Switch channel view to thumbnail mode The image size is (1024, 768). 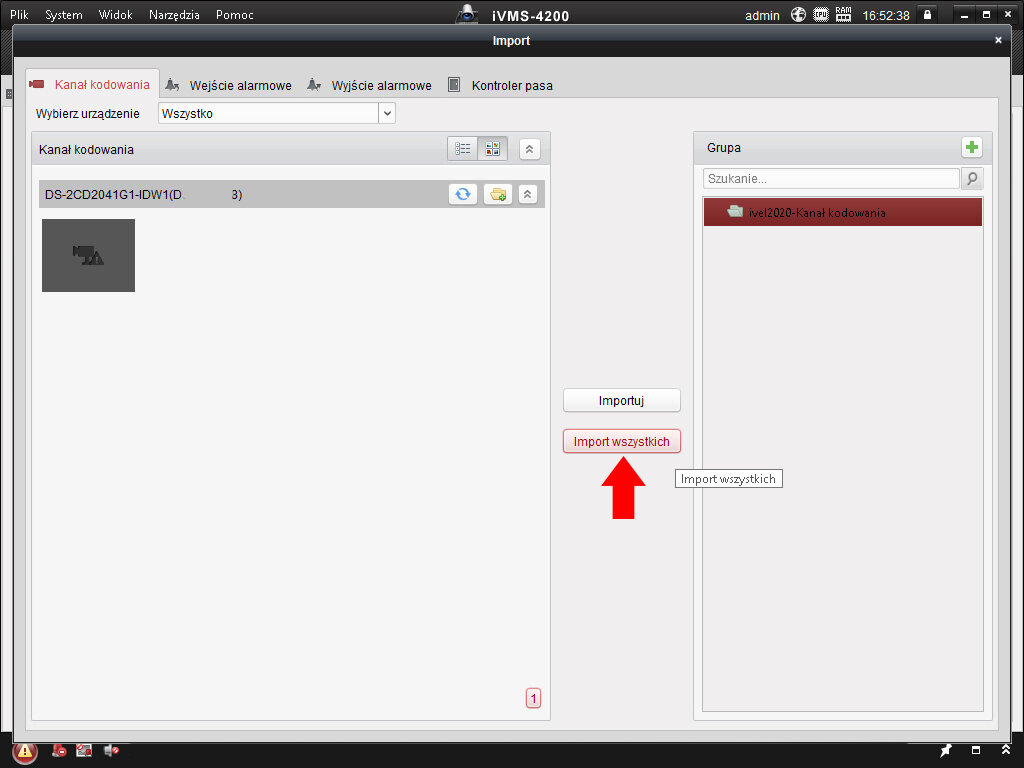coord(492,149)
